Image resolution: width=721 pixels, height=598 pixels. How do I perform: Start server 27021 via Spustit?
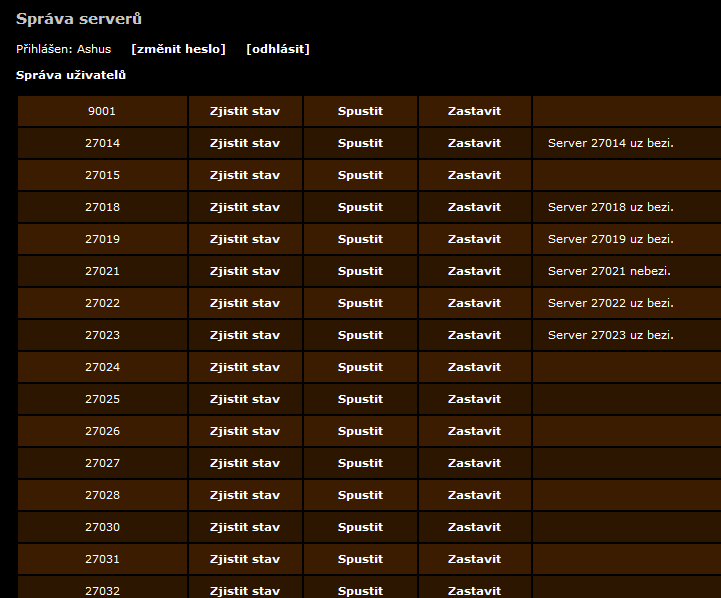click(360, 271)
